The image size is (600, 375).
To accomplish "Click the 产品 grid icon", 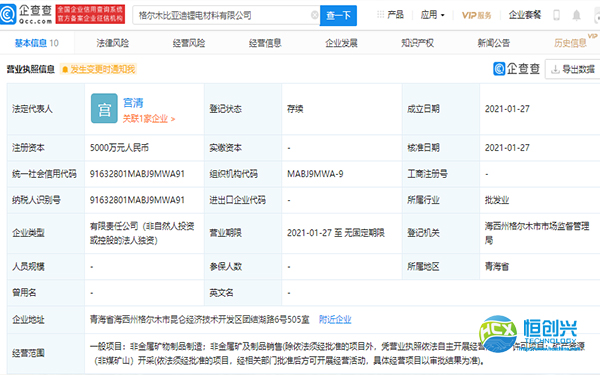I will [x=380, y=15].
